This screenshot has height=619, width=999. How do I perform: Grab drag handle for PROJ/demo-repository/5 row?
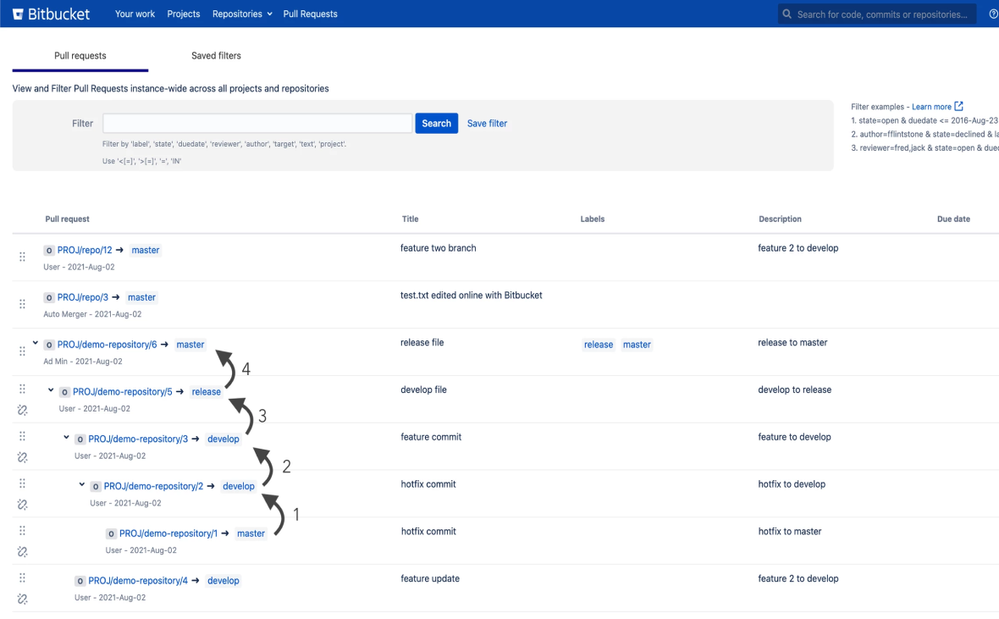coord(22,388)
